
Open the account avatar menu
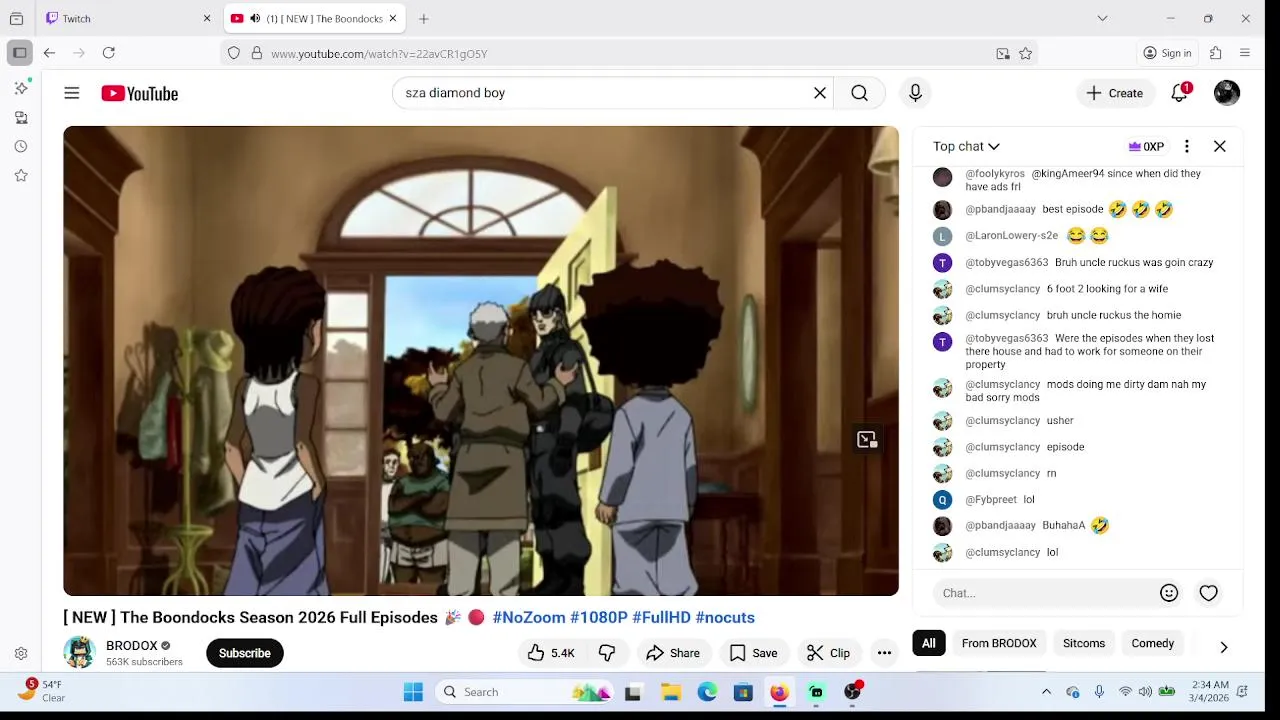(x=1227, y=93)
